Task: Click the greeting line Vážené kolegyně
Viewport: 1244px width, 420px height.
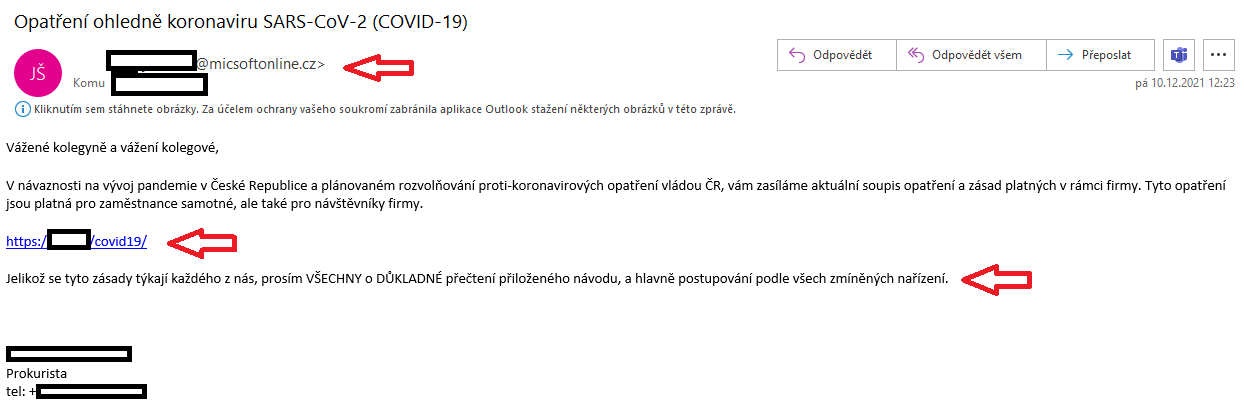Action: (112, 148)
